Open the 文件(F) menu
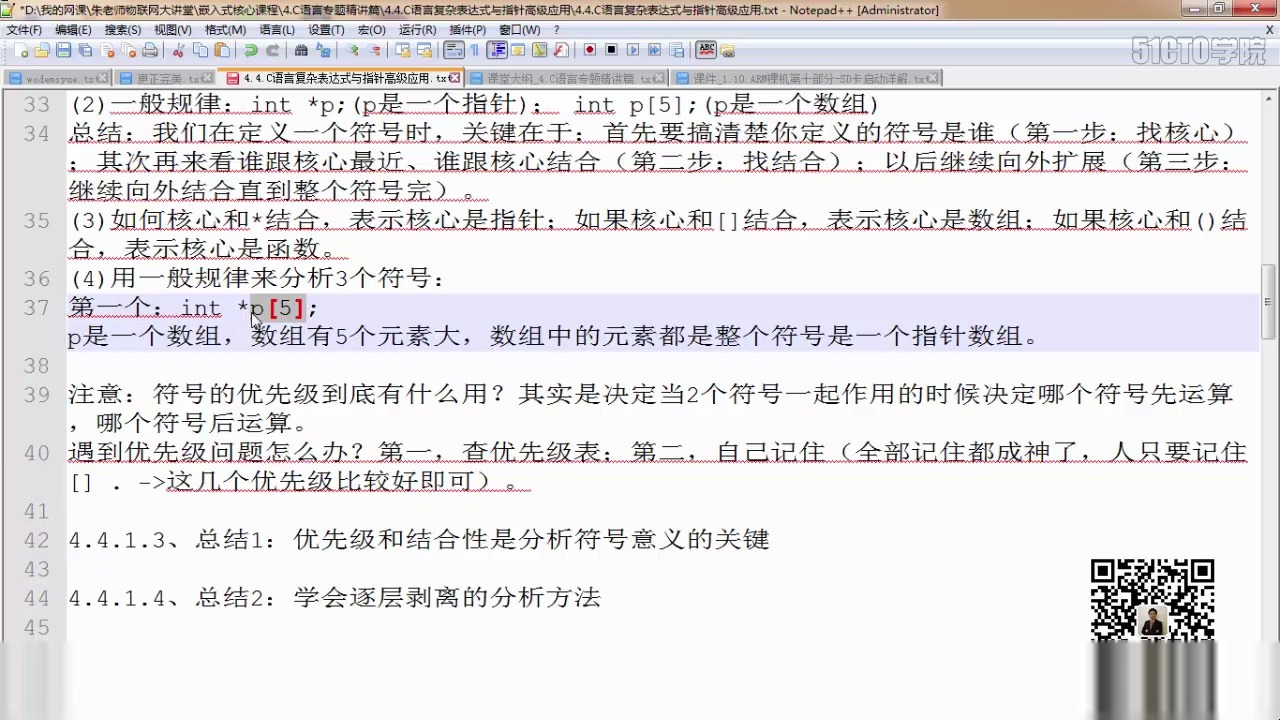Image resolution: width=1280 pixels, height=720 pixels. [24, 30]
